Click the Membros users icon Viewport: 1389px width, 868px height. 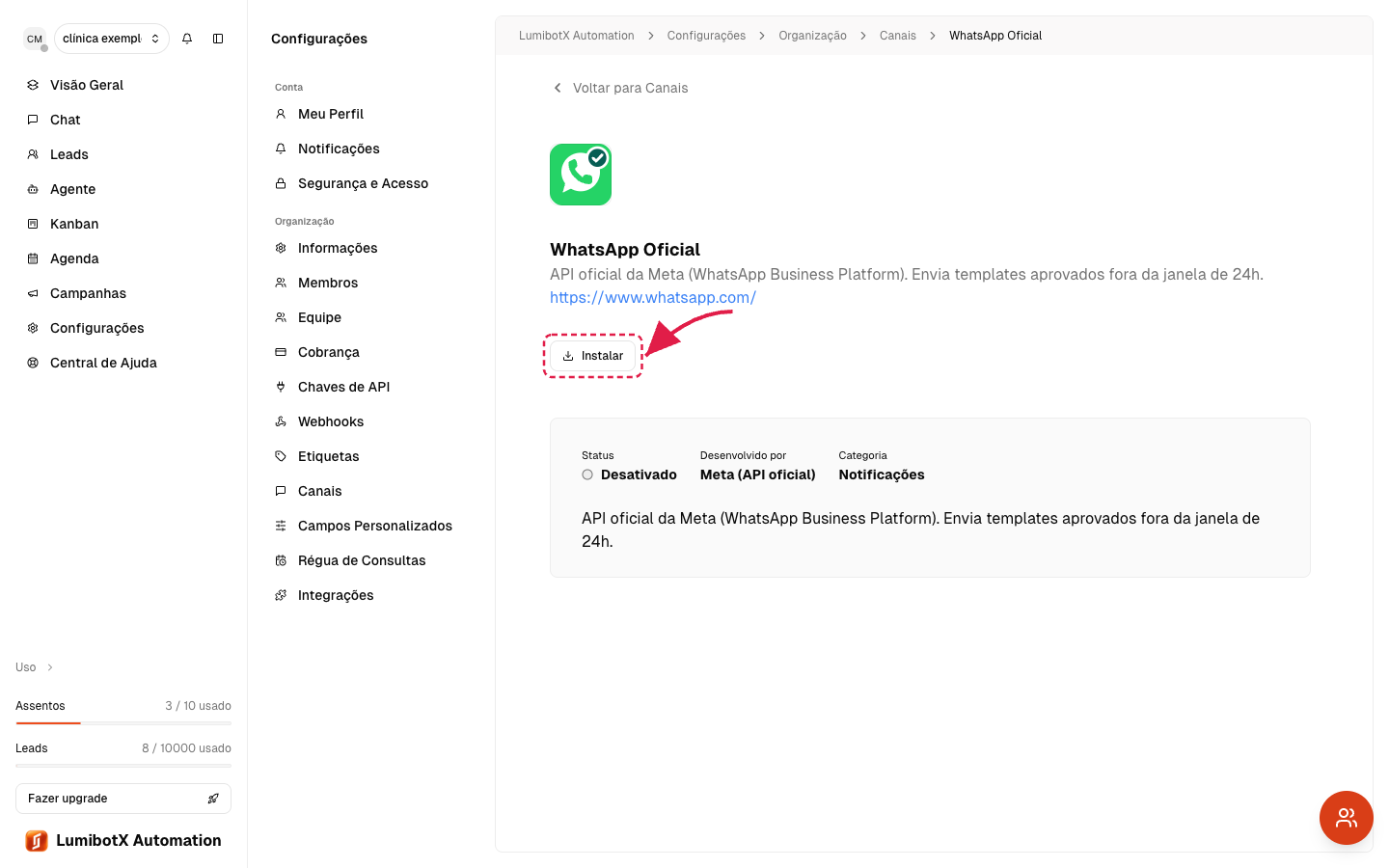coord(281,283)
